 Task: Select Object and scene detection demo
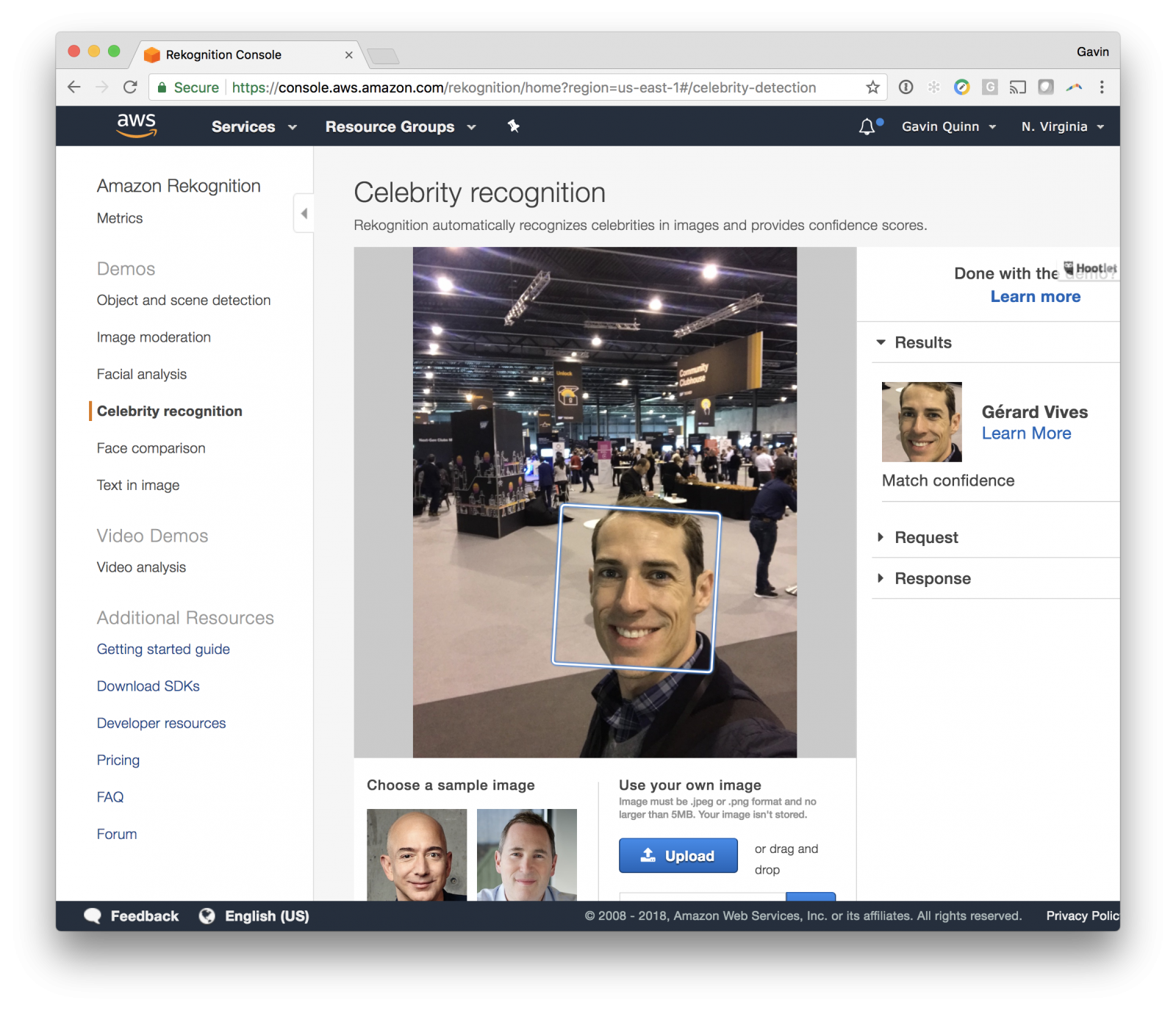point(184,300)
